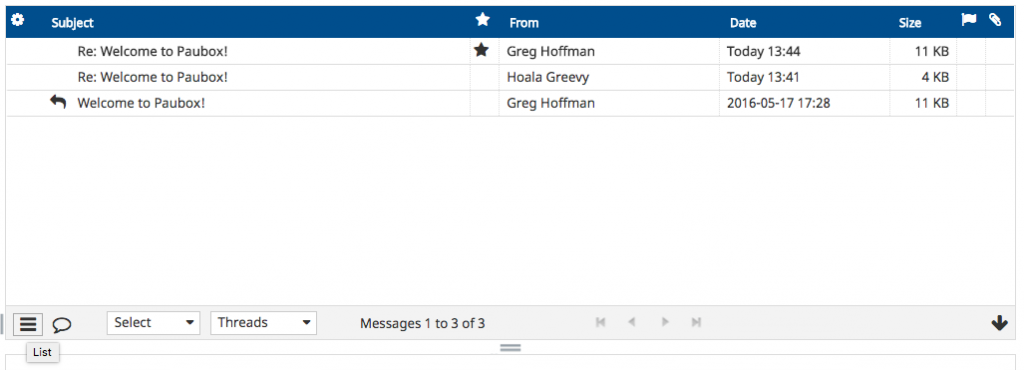Click the attachment paperclip column header
The image size is (1024, 370).
pyautogui.click(x=995, y=20)
